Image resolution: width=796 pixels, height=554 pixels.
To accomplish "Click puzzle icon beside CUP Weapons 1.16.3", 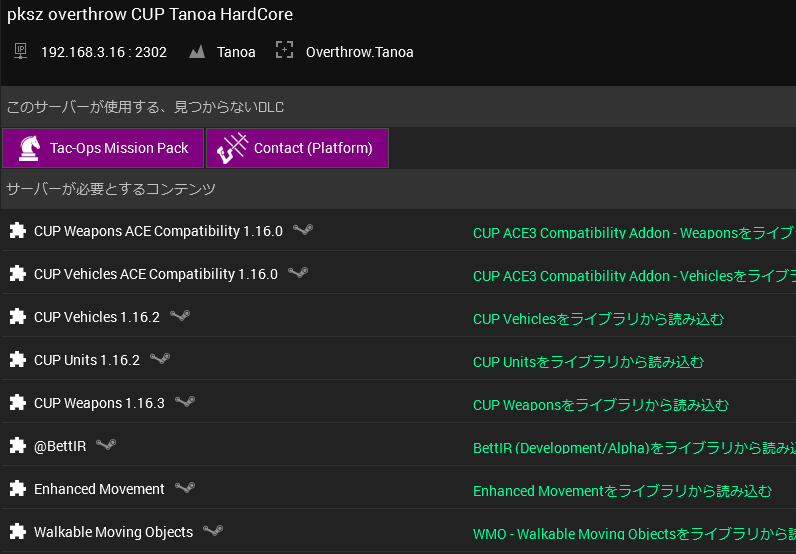I will 18,403.
